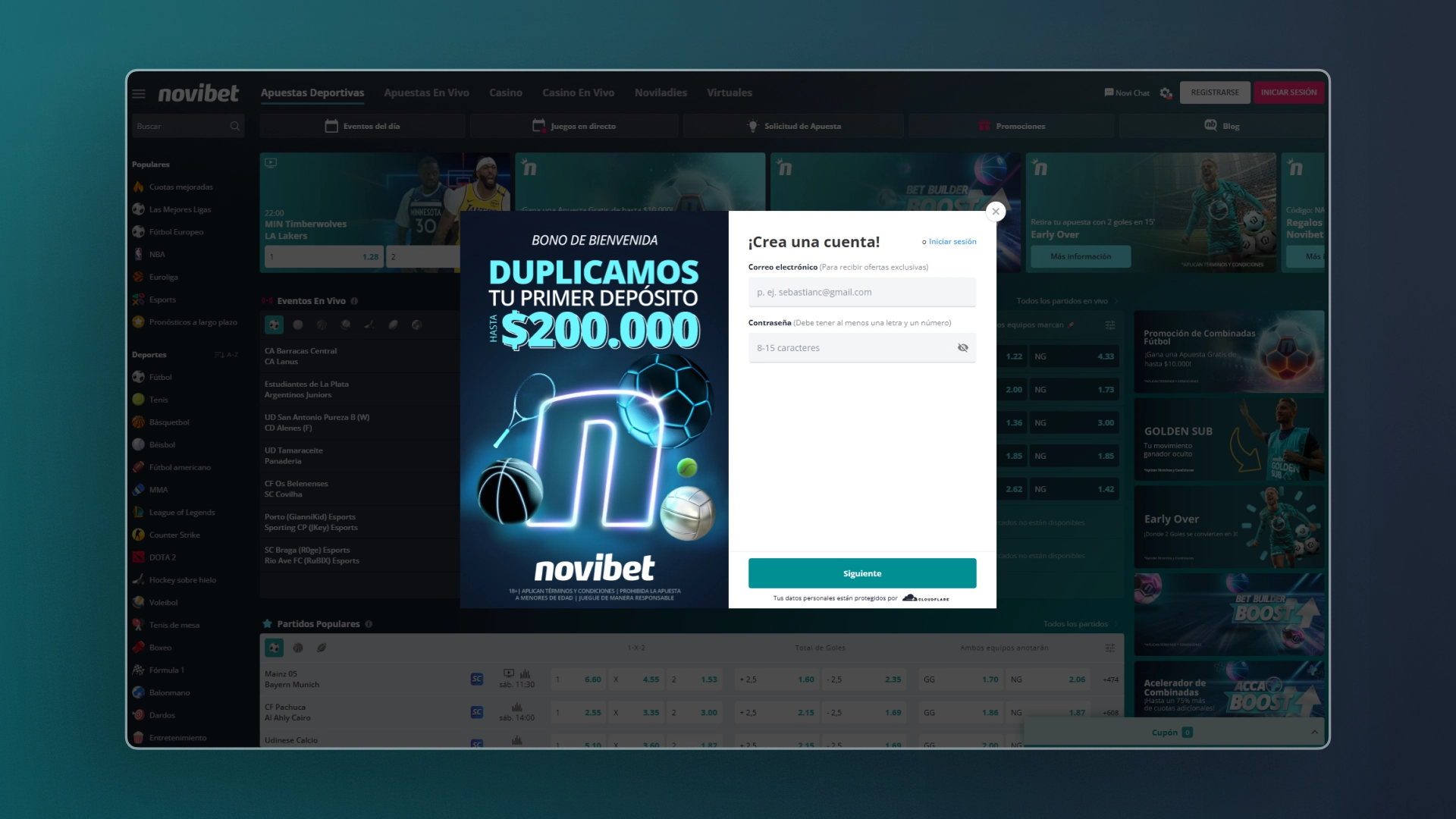Viewport: 1456px width, 819px height.
Task: Open NBA in sidebar
Action: tap(157, 255)
